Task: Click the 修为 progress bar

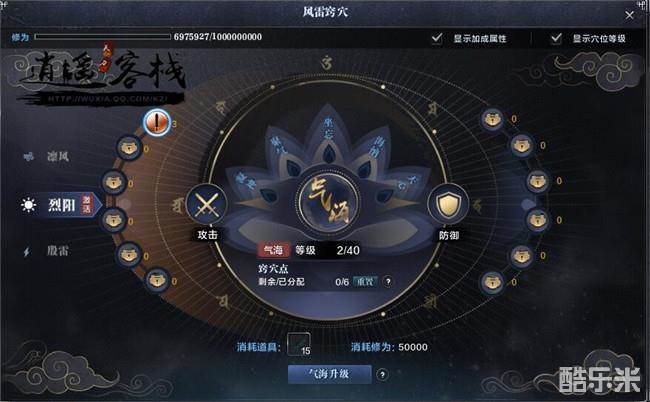Action: coord(102,37)
